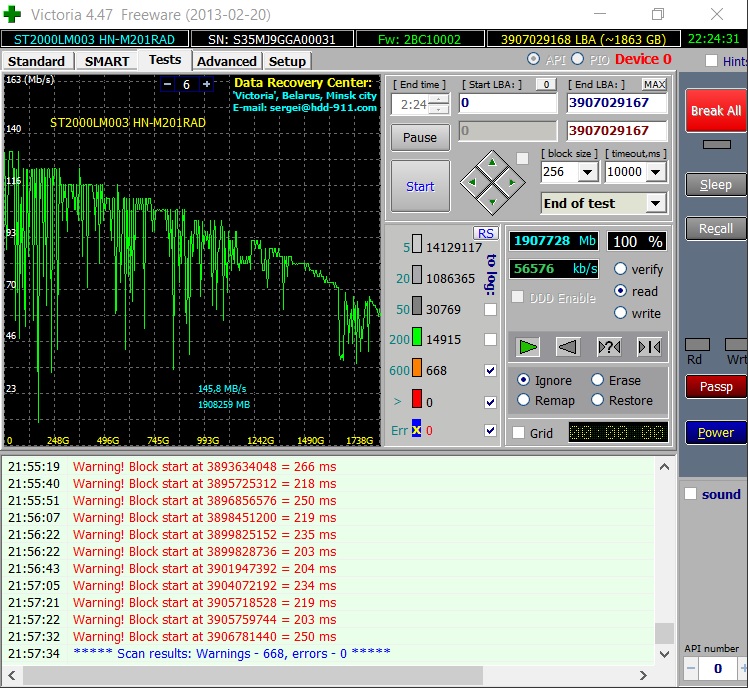
Task: Select the butterfly scan mode icon
Action: pyautogui.click(x=648, y=346)
